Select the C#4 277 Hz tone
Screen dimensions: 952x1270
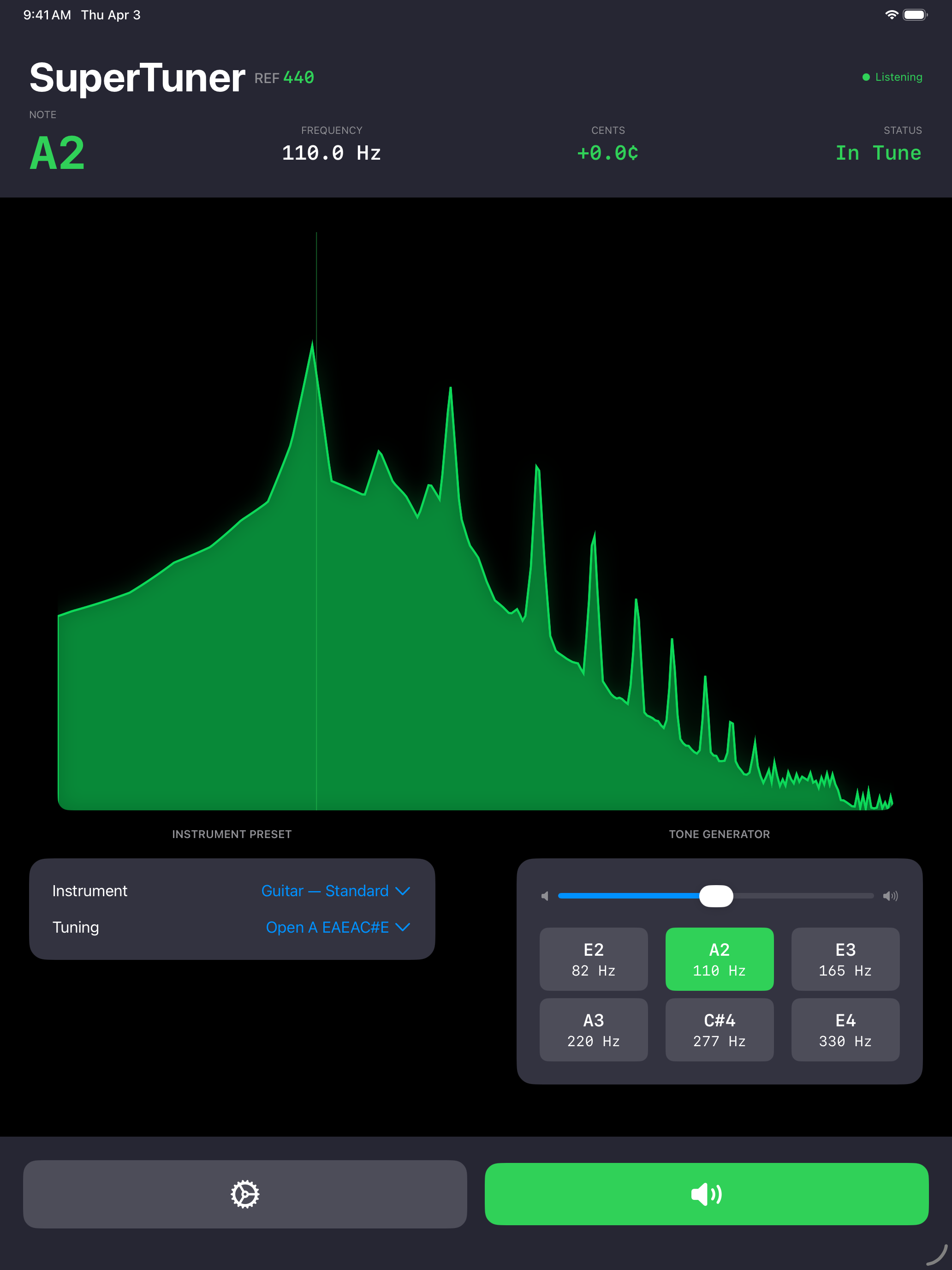[x=719, y=1030]
